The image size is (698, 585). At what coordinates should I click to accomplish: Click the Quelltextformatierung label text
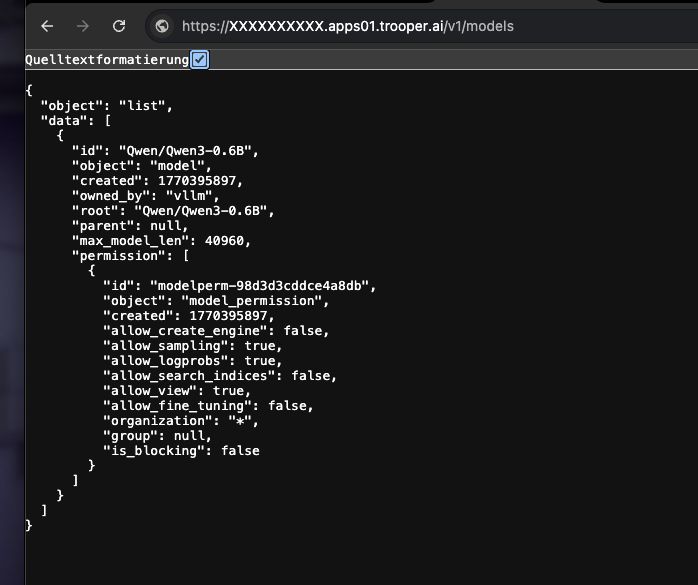[107, 60]
